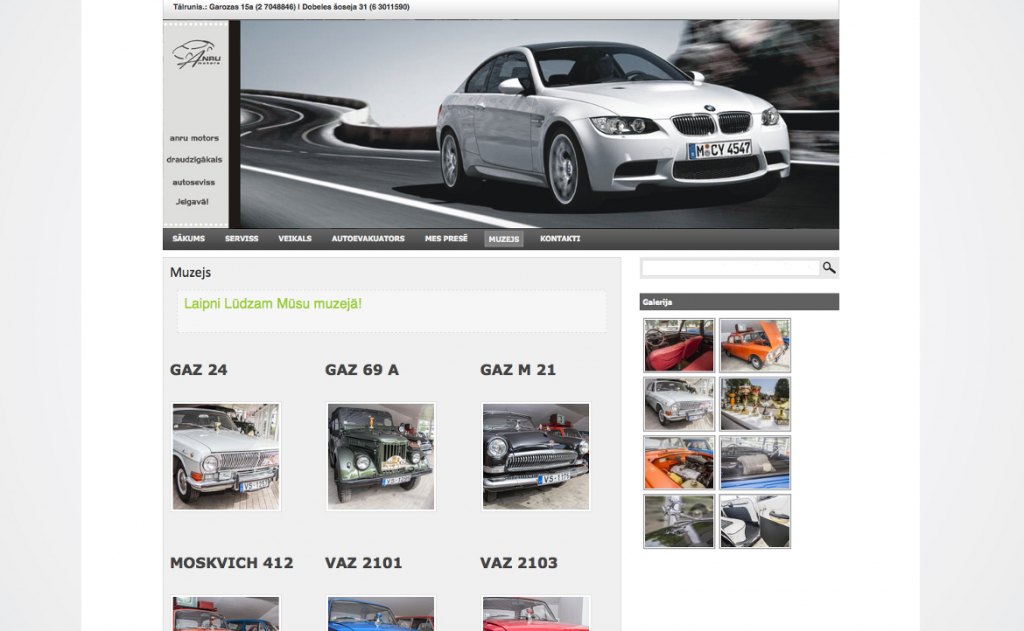Click in the search input field
Viewport: 1024px width, 631px height.
730,268
